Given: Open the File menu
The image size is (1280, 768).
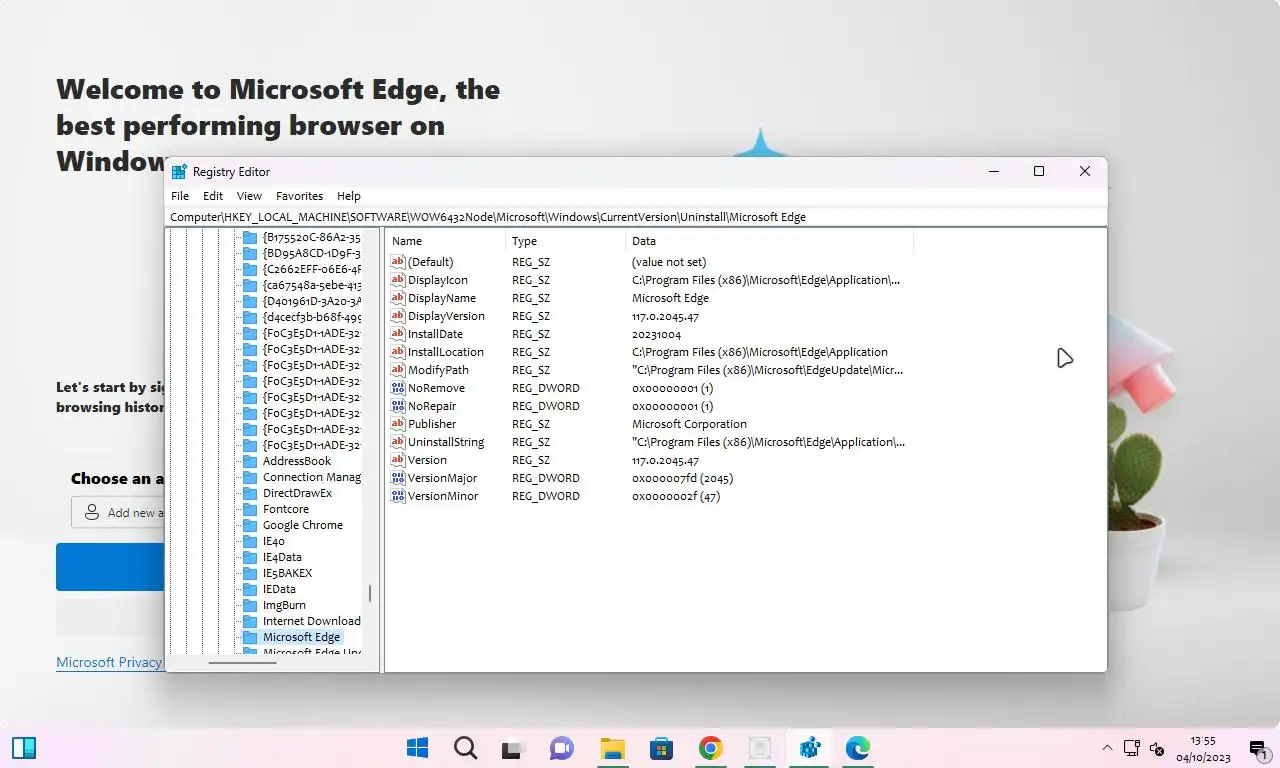Looking at the screenshot, I should [x=180, y=196].
